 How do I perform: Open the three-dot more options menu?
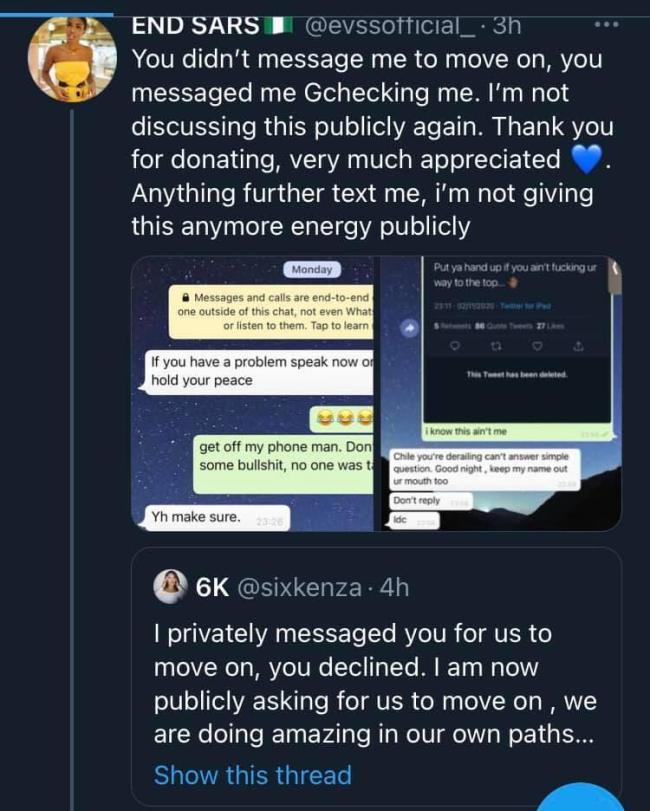[606, 24]
